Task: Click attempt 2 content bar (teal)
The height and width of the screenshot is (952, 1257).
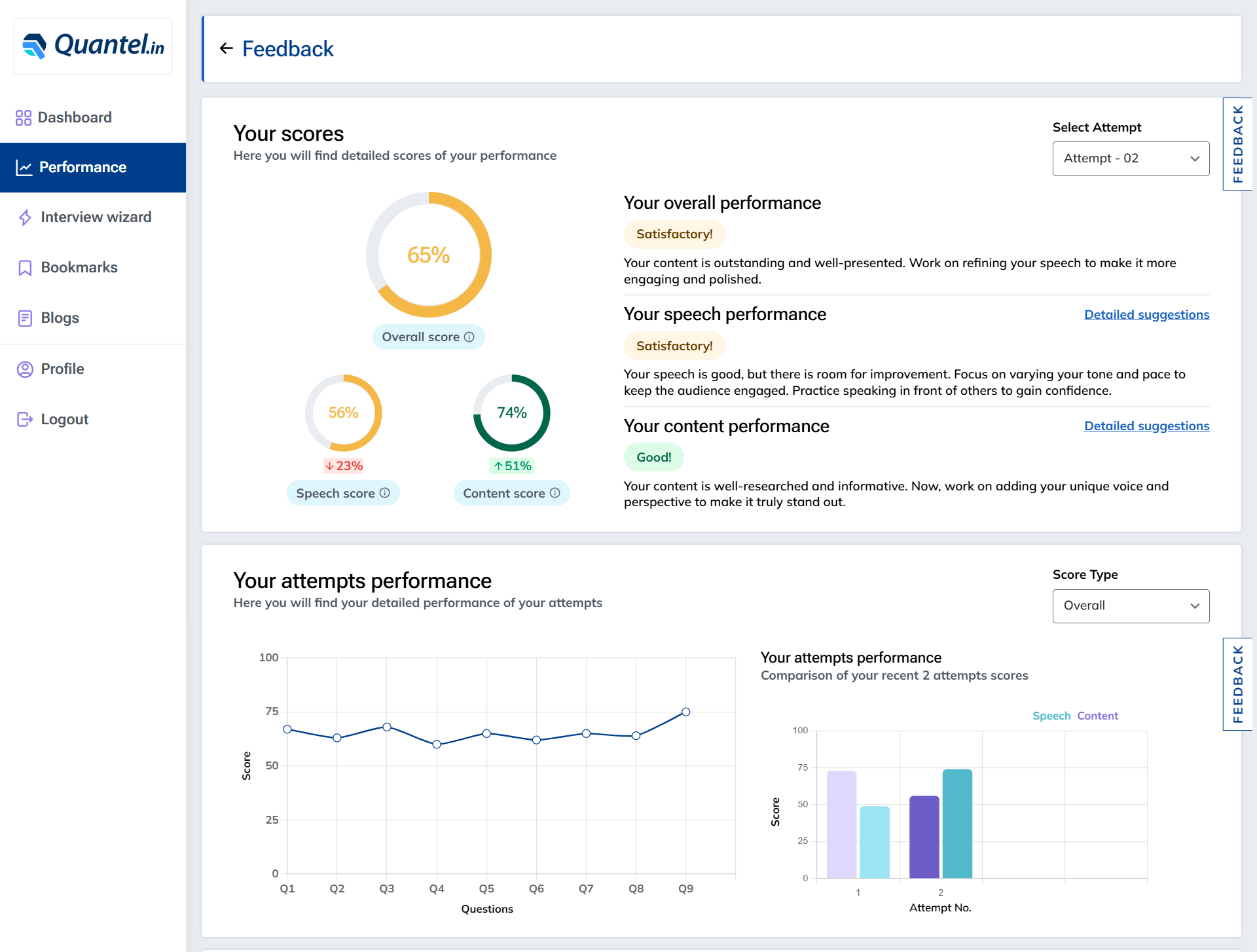Action: [957, 824]
